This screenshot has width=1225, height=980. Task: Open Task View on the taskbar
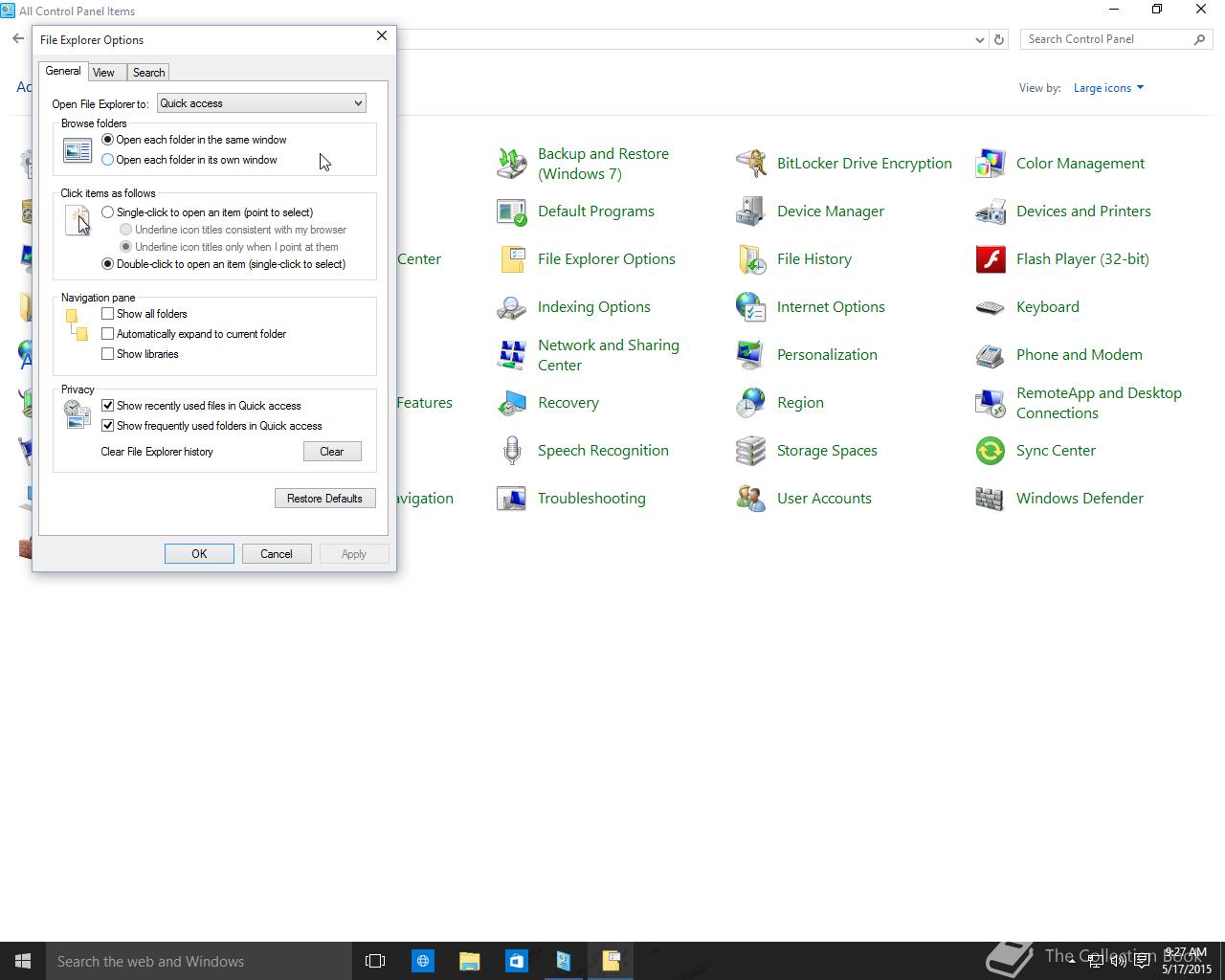375,961
